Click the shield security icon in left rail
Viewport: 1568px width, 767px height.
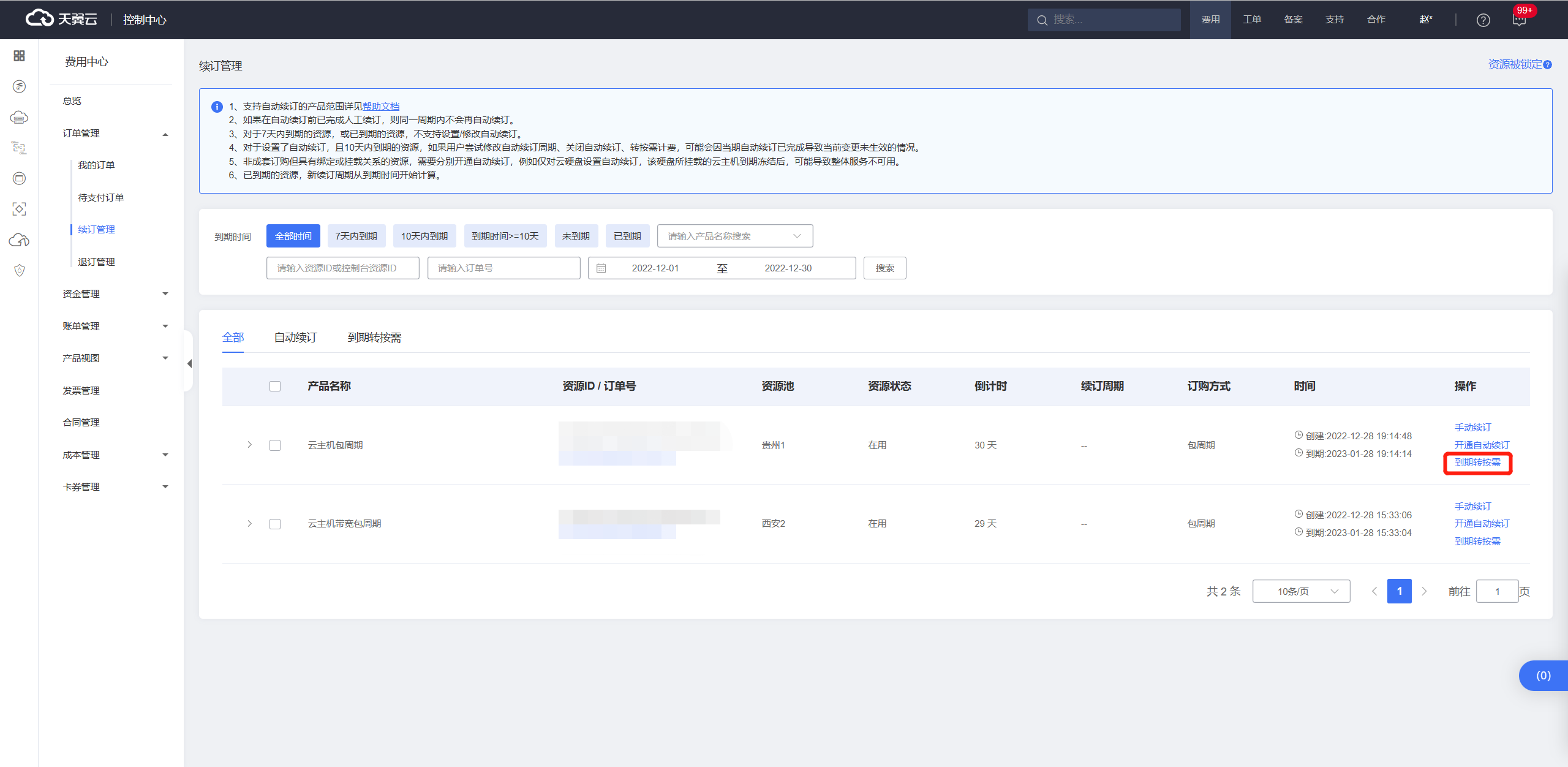(x=19, y=270)
